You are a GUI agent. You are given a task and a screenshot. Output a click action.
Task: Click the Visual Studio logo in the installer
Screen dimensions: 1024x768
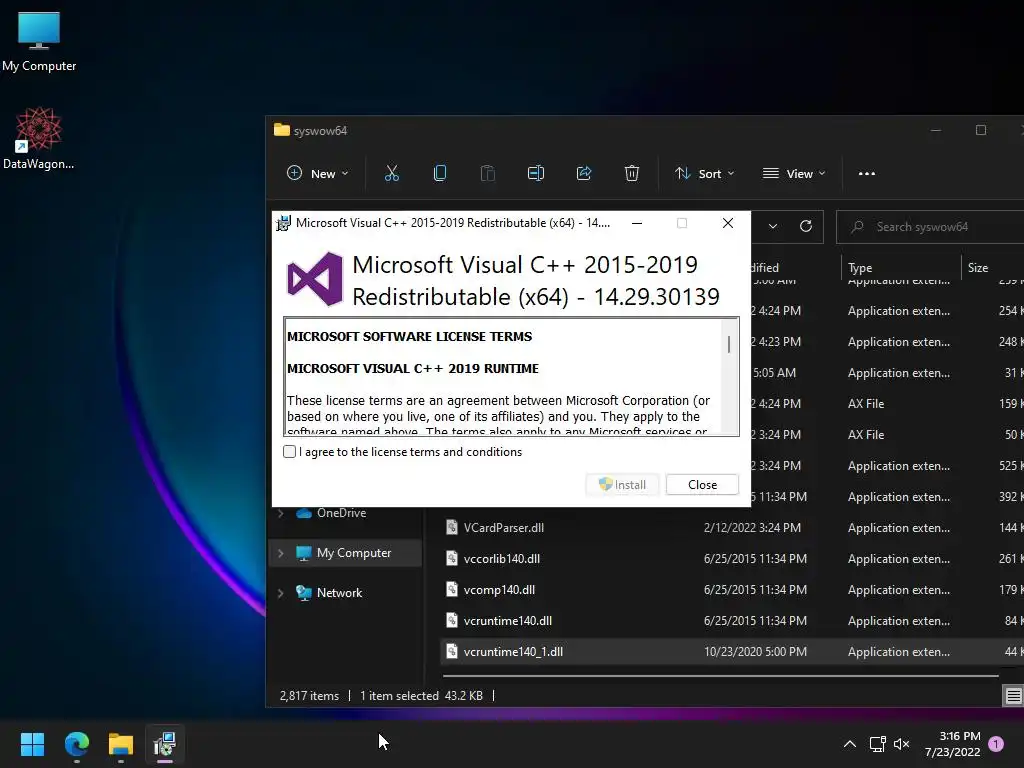(315, 279)
